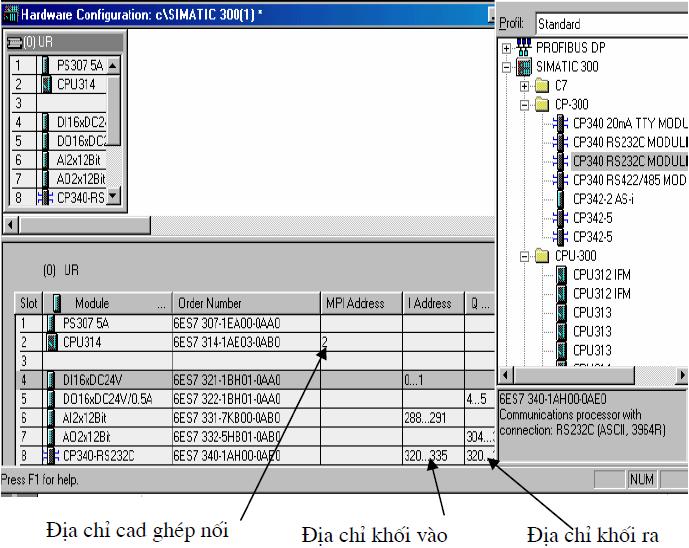This screenshot has height=548, width=689.
Task: Click the CP340-RS icon in rack slot 8
Action: [45, 198]
